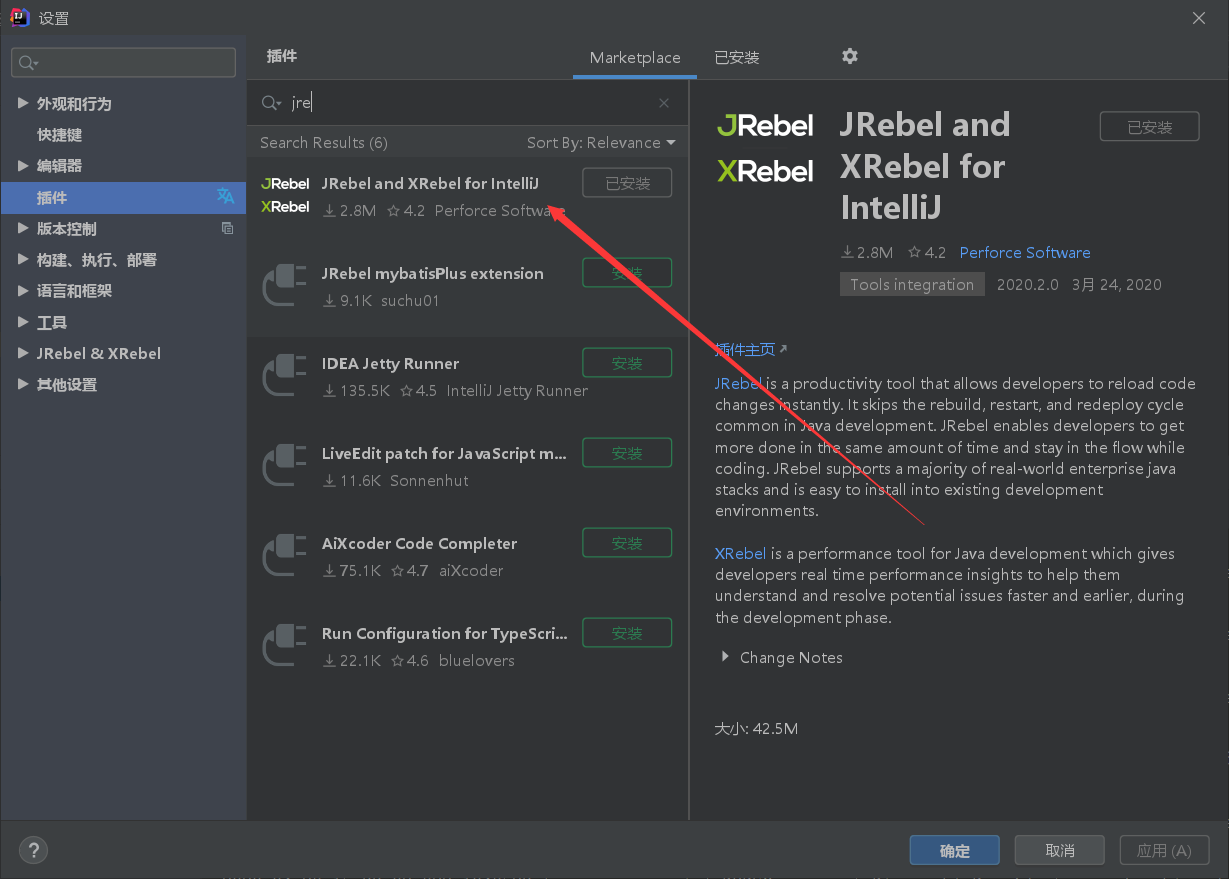Screen dimensions: 1229x879
Task: Click 安装 for IDEA Jetty Runner
Action: click(x=627, y=363)
